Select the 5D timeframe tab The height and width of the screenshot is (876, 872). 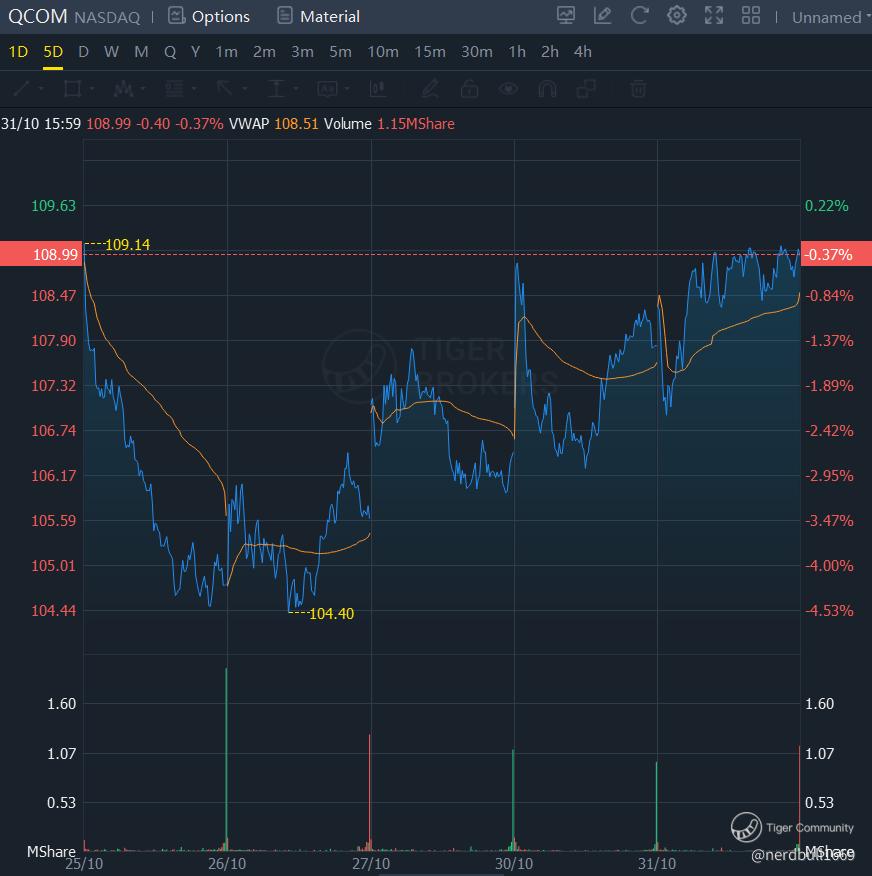click(53, 52)
